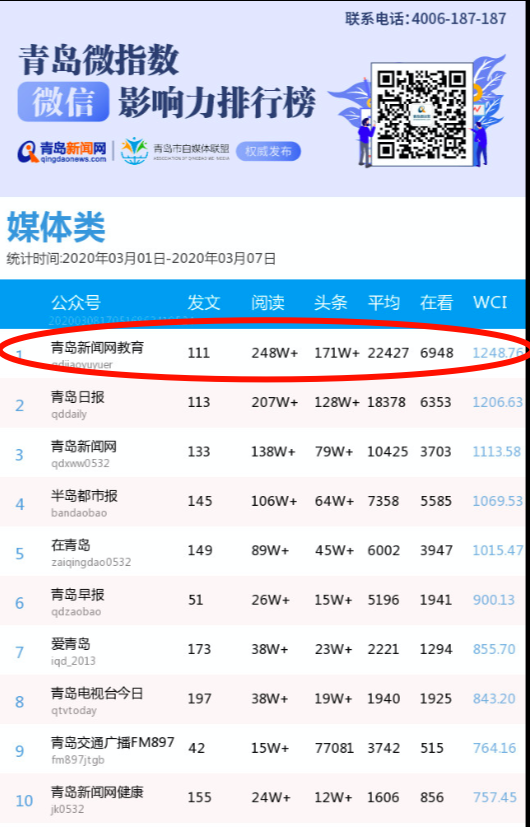Click rank number 10 in the list
The image size is (530, 827).
coord(24,801)
